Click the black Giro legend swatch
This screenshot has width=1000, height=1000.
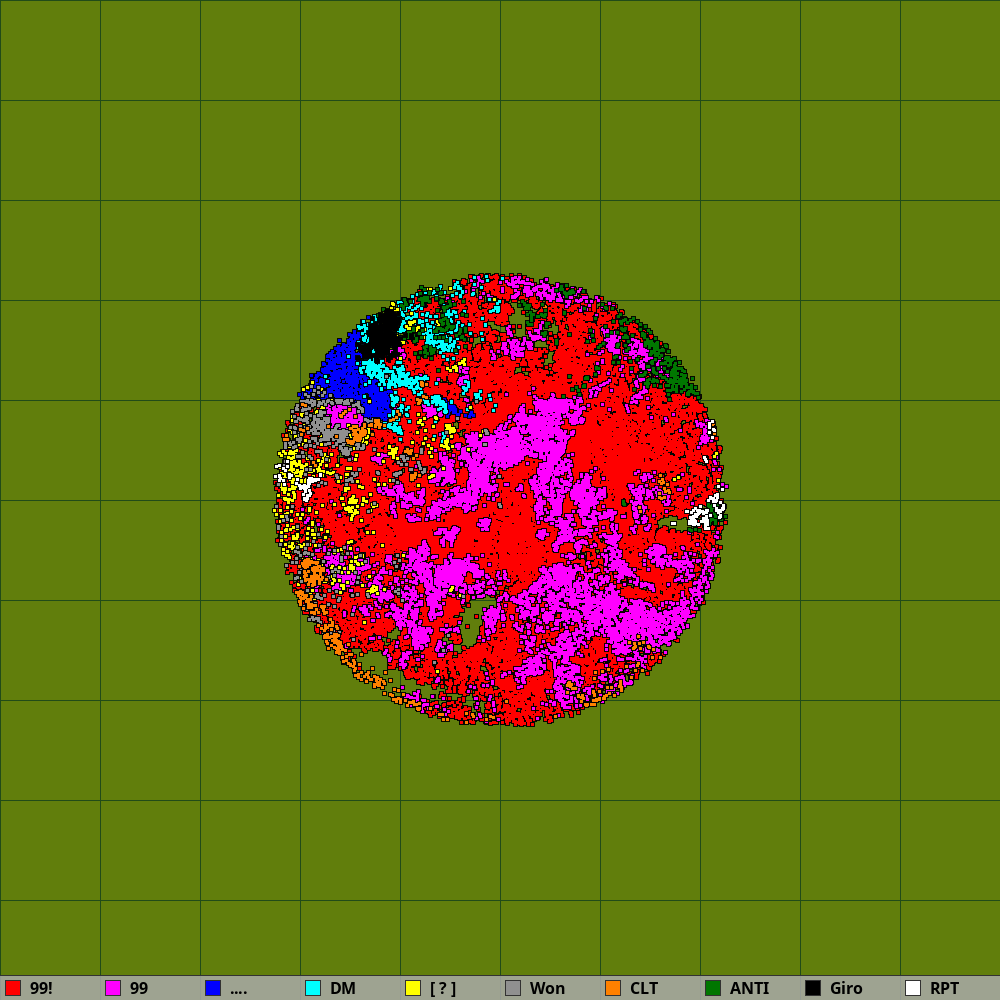pos(813,988)
